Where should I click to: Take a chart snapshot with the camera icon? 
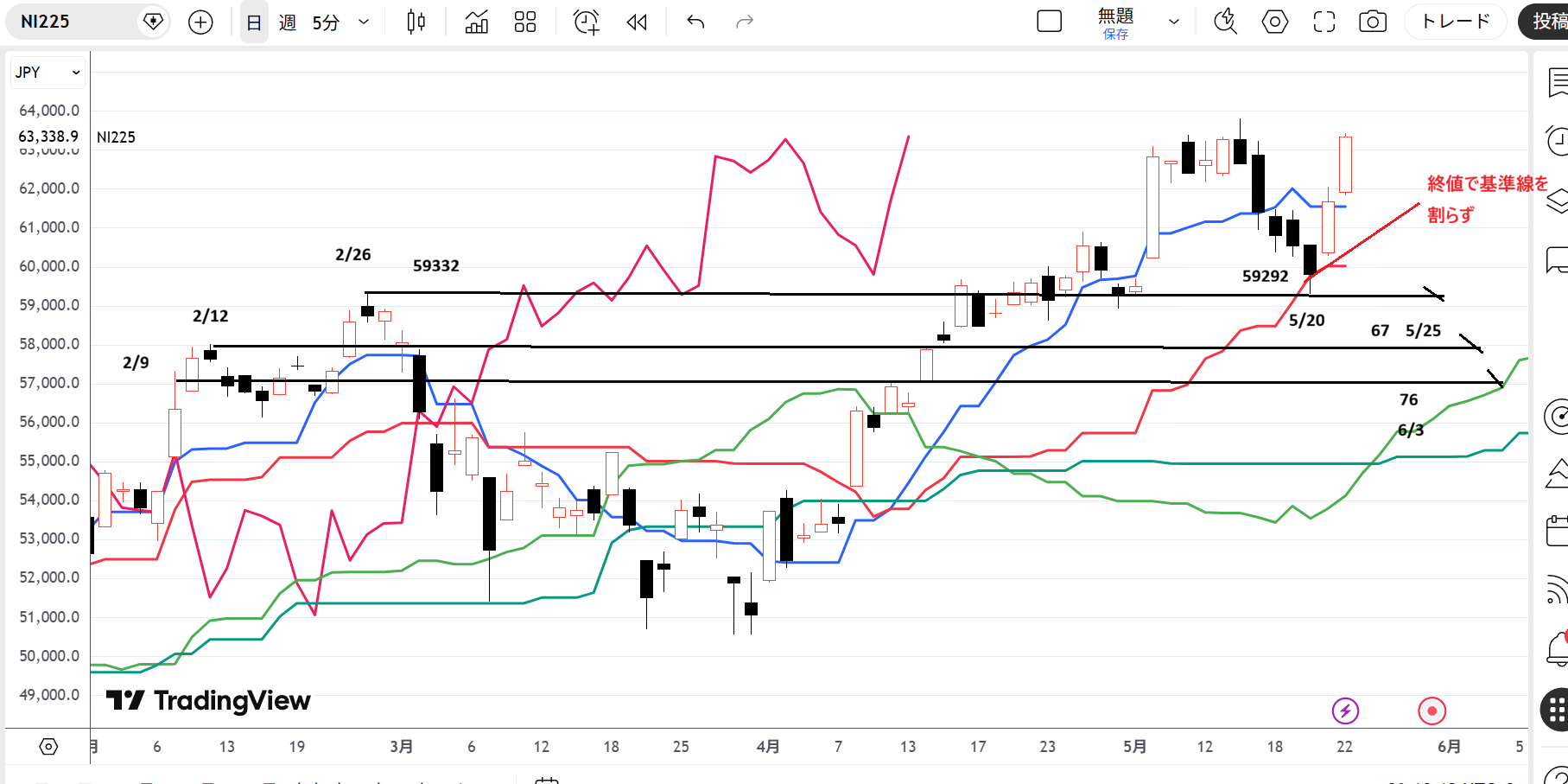pos(1372,22)
